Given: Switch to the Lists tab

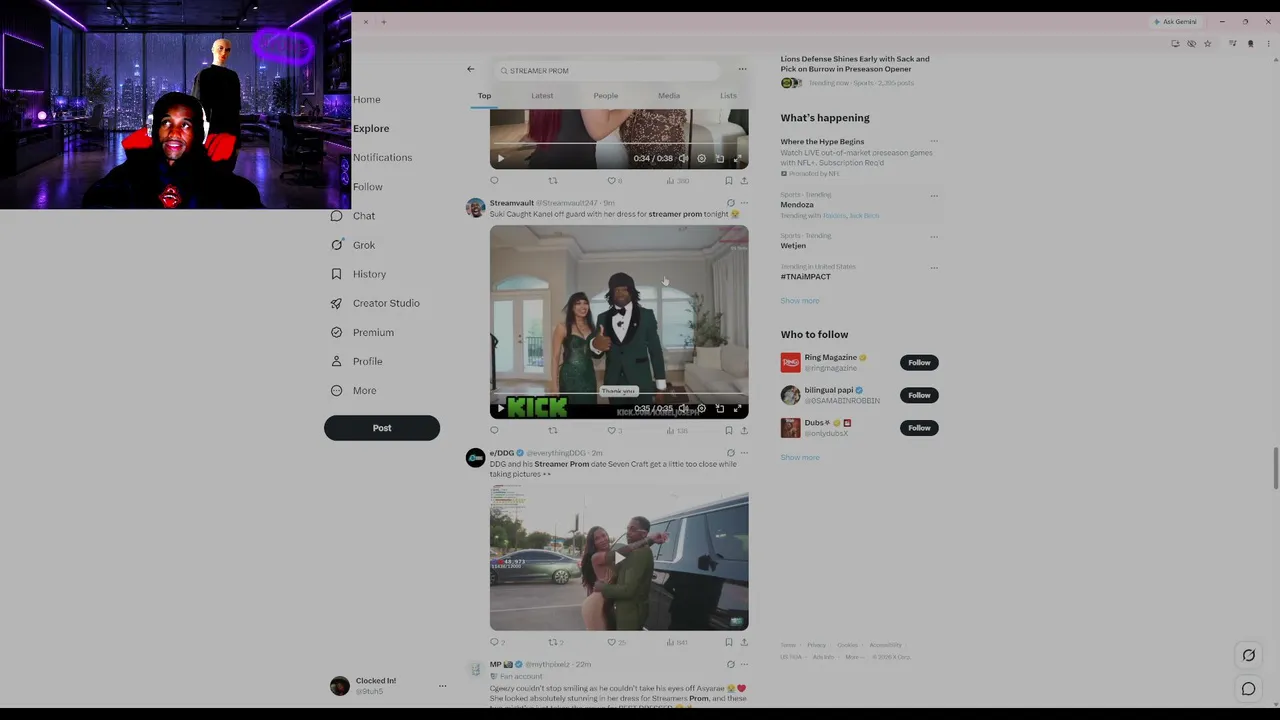Looking at the screenshot, I should (x=728, y=96).
